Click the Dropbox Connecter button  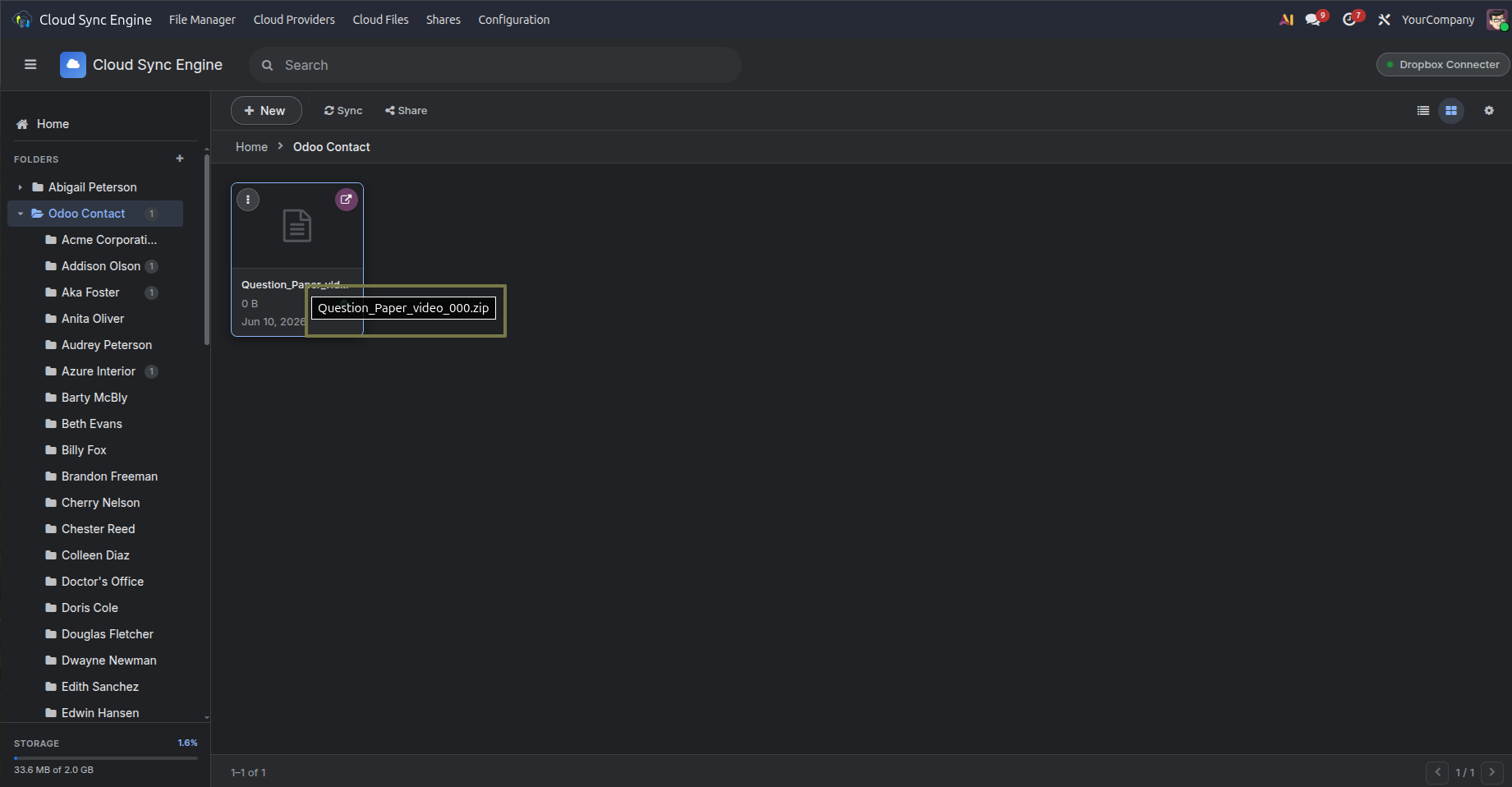(x=1443, y=65)
